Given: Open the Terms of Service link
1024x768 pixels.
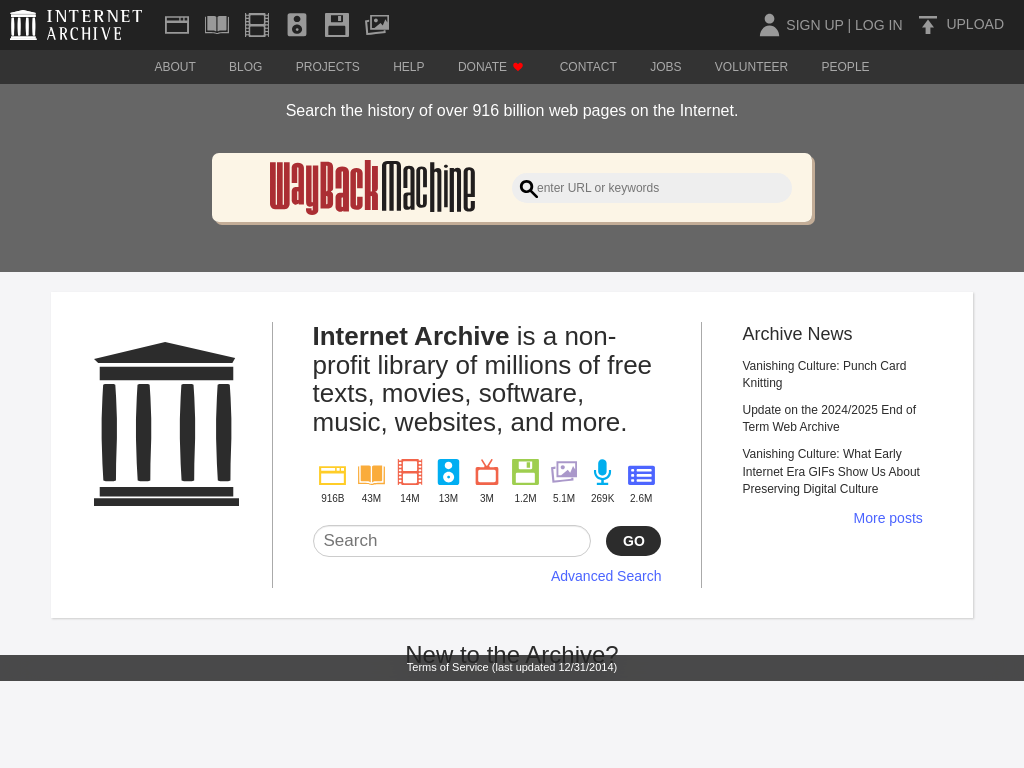Looking at the screenshot, I should click(x=512, y=667).
